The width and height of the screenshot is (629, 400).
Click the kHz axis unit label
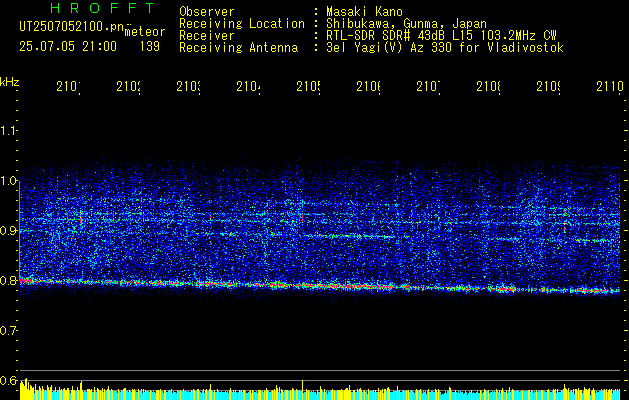click(9, 82)
